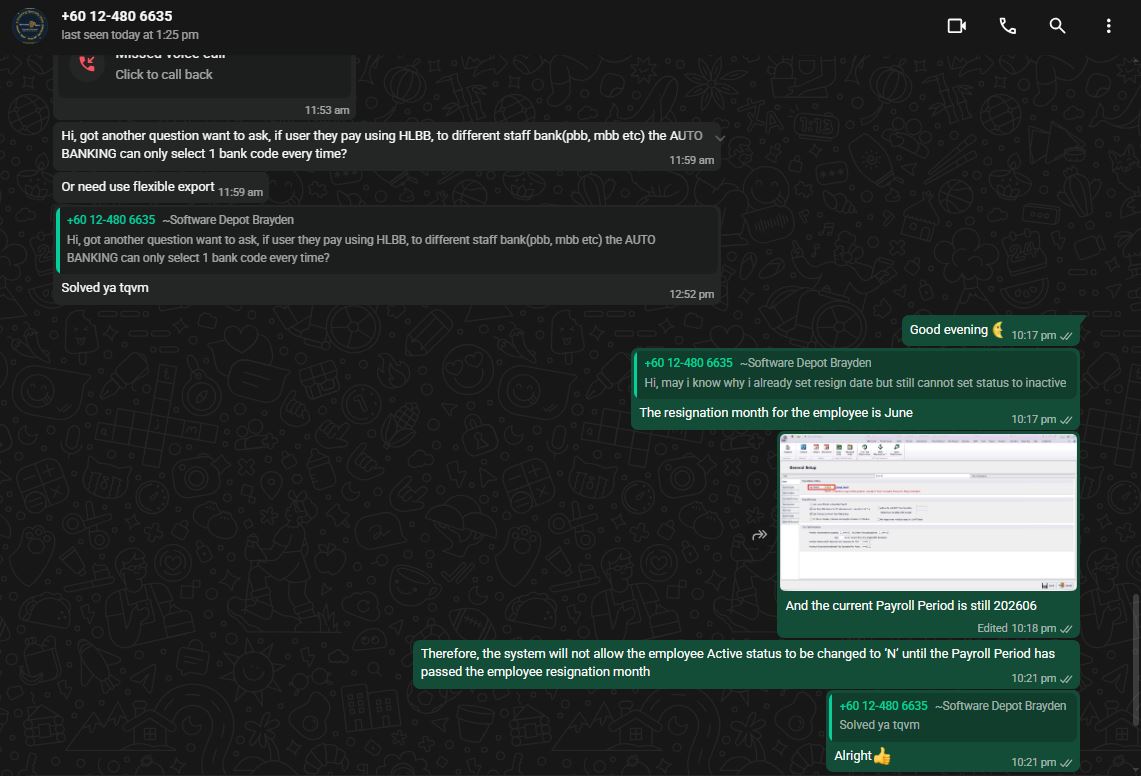The width and height of the screenshot is (1141, 776).
Task: Jump to quoted resign date question
Action: [856, 373]
